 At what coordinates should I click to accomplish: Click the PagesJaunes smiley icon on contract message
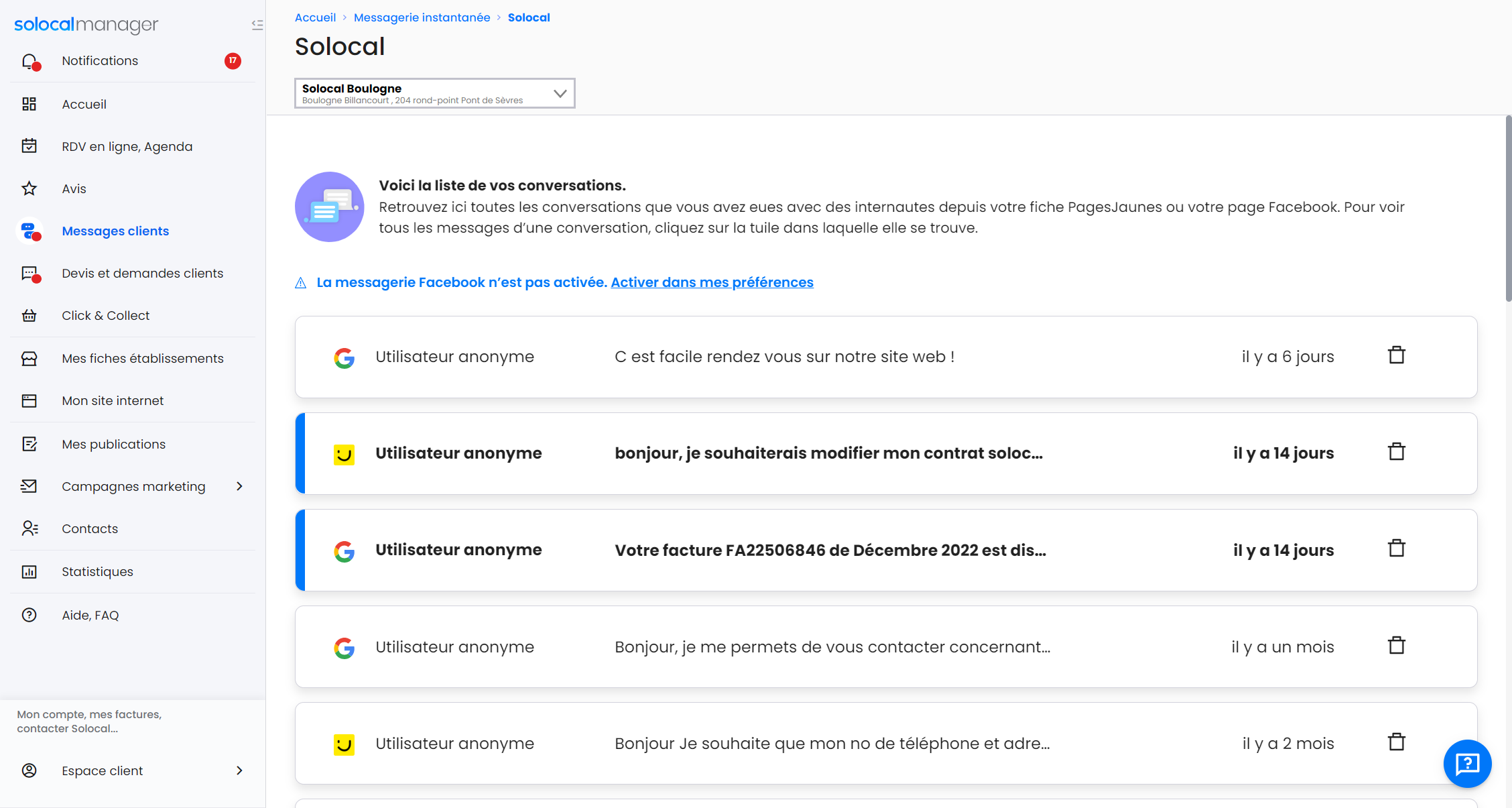pos(344,454)
